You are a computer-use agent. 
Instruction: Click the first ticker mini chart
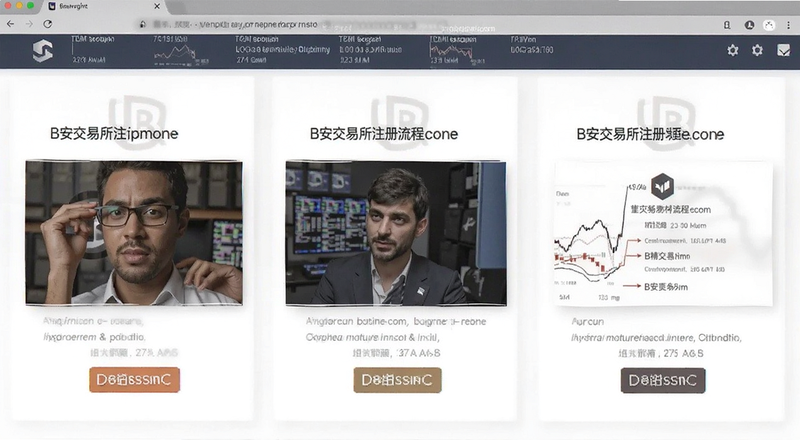coord(176,53)
